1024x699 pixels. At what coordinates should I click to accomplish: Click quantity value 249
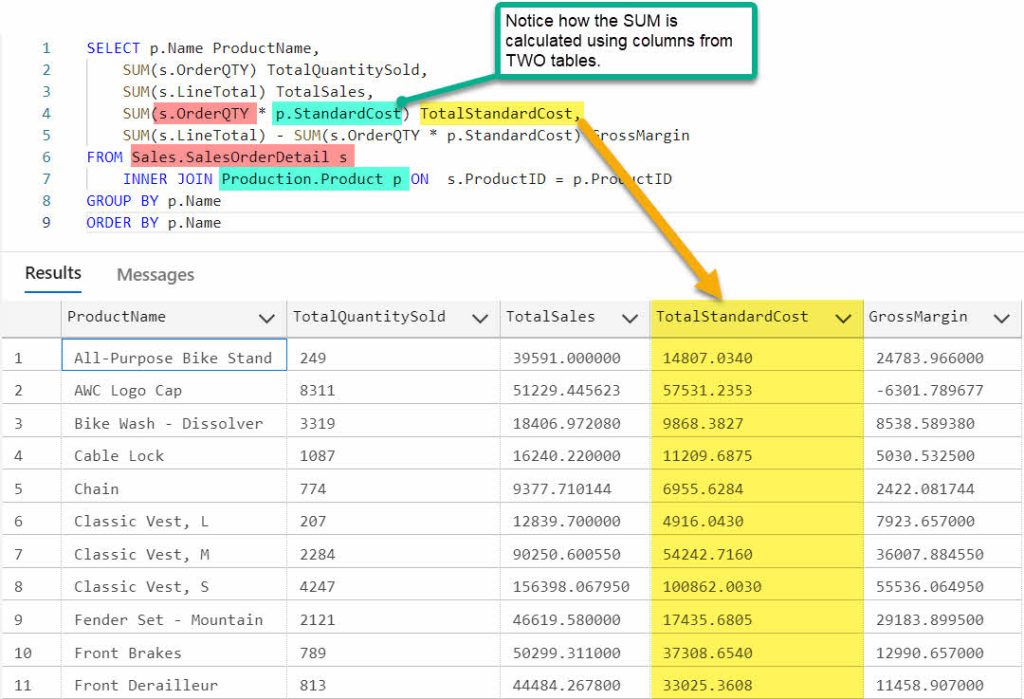pyautogui.click(x=313, y=358)
